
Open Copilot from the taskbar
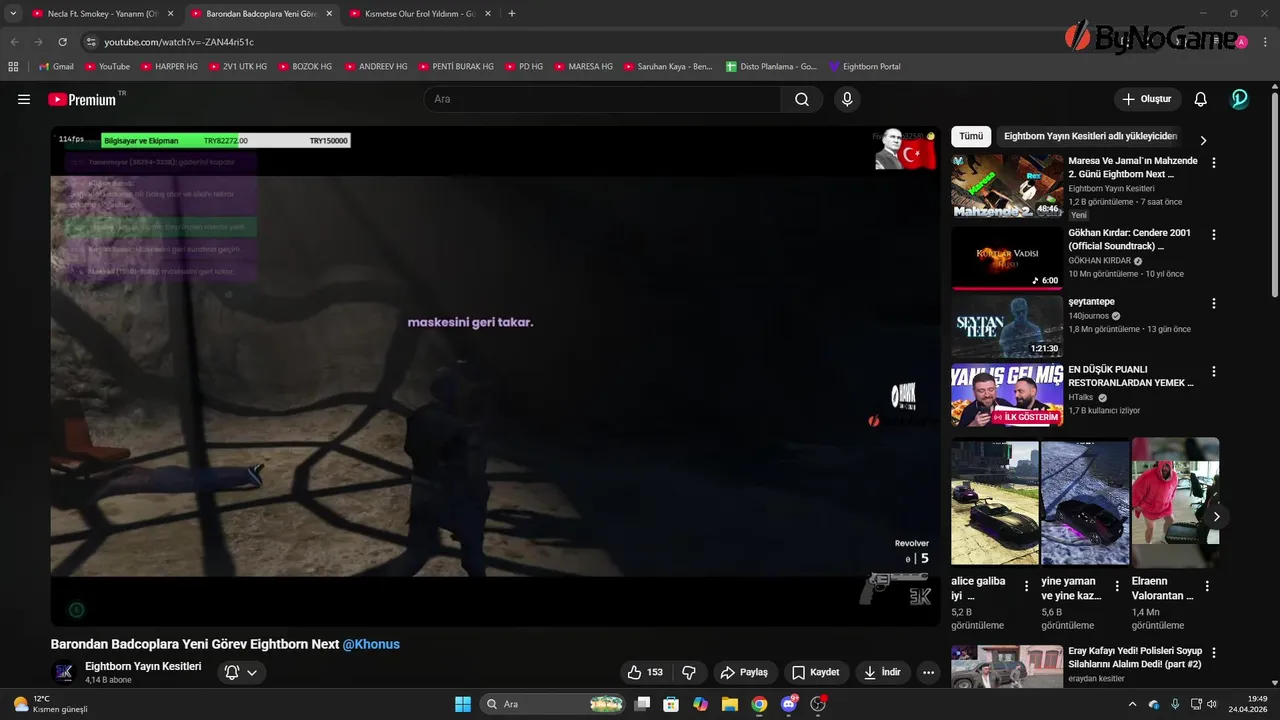(700, 704)
